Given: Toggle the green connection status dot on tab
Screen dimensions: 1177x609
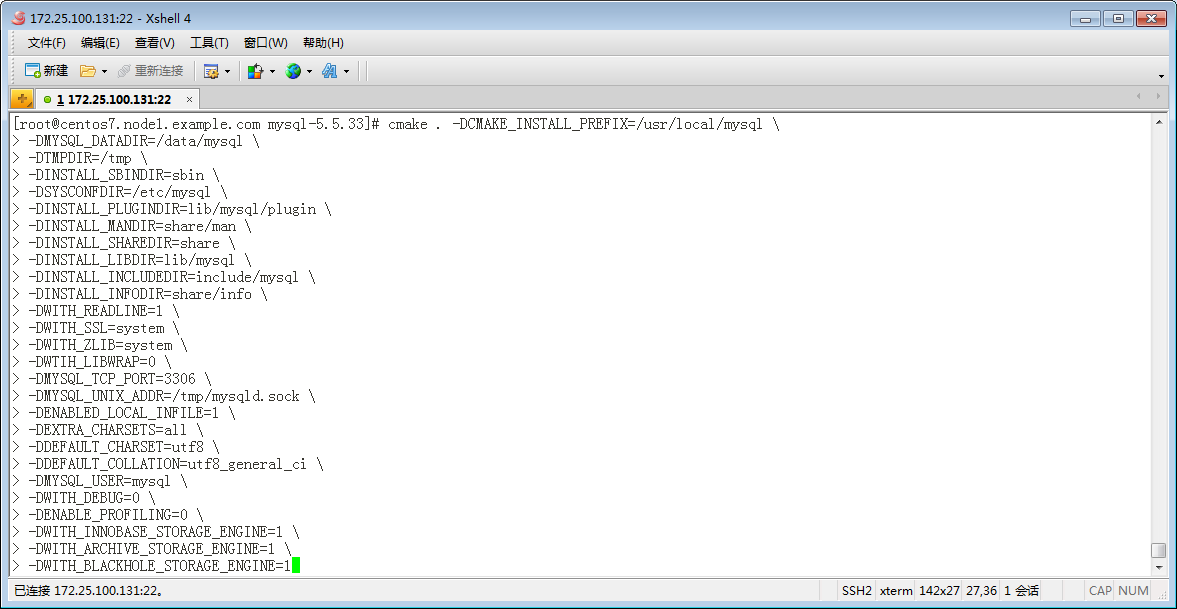Looking at the screenshot, I should click(46, 99).
